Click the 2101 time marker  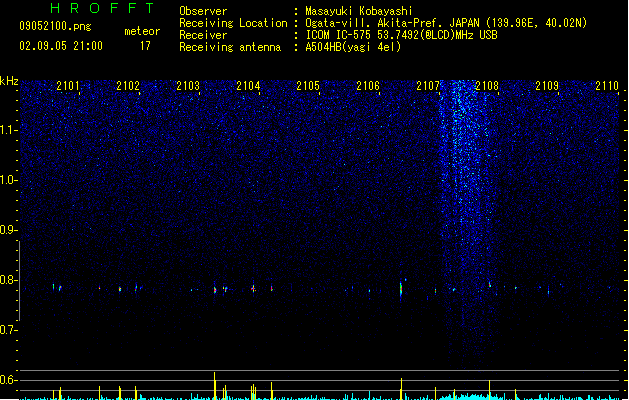(x=68, y=86)
